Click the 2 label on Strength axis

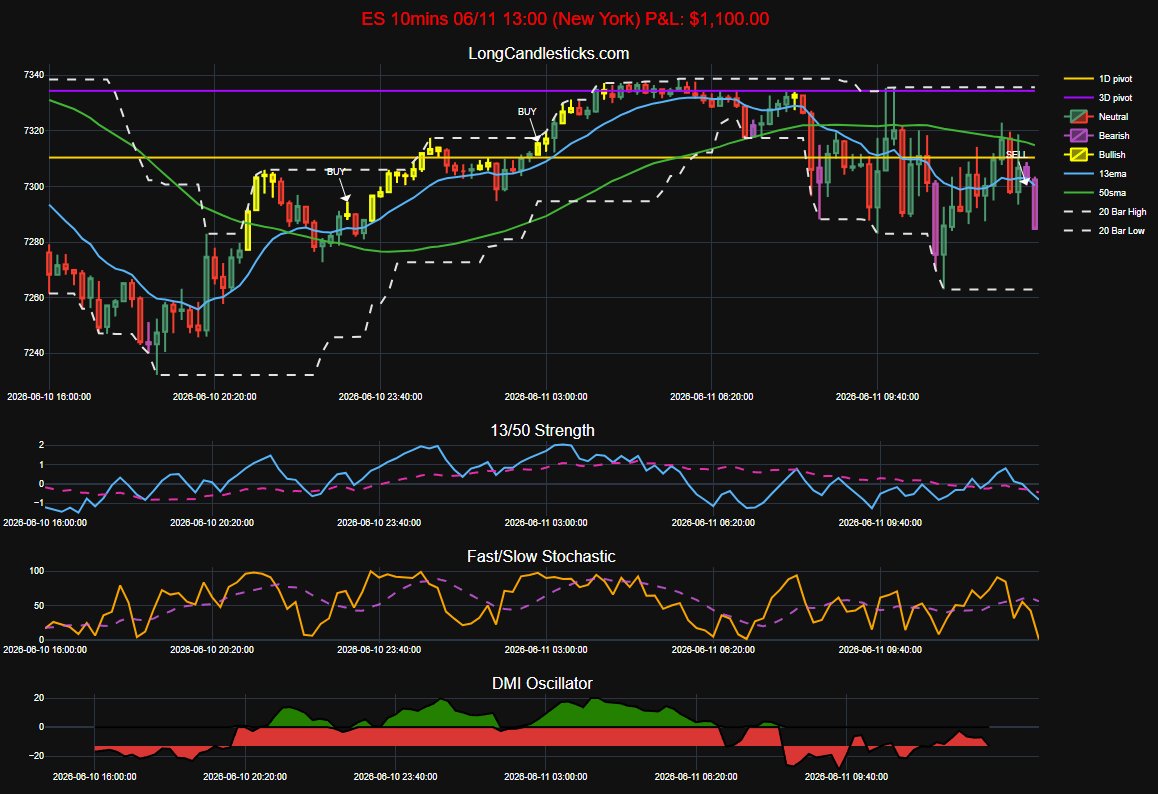tap(41, 445)
